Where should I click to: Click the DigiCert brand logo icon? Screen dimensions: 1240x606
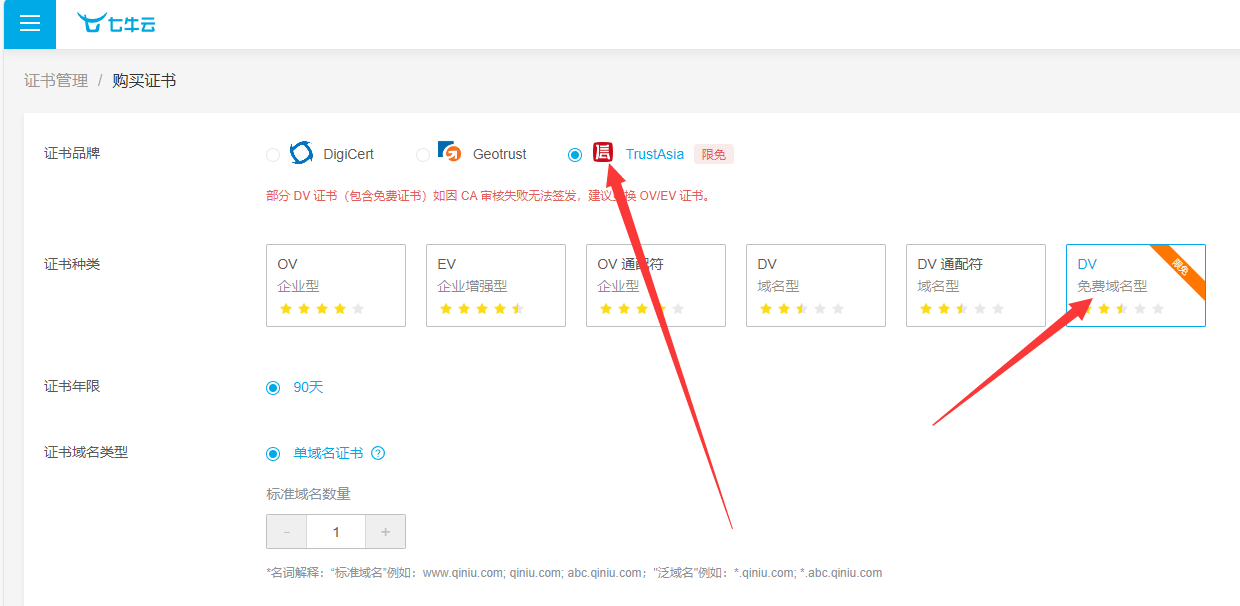point(301,153)
